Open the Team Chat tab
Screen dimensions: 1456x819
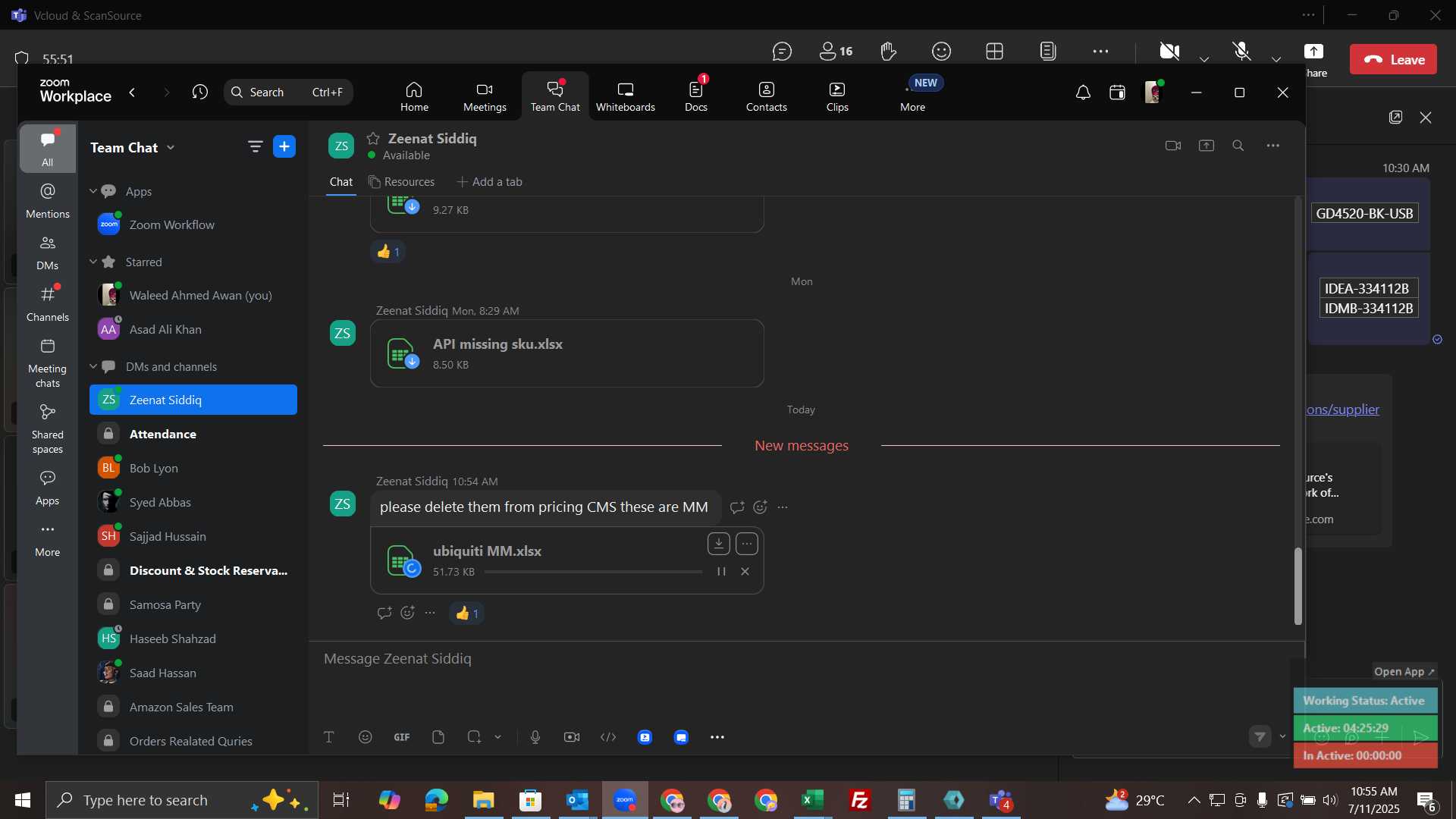pyautogui.click(x=555, y=96)
